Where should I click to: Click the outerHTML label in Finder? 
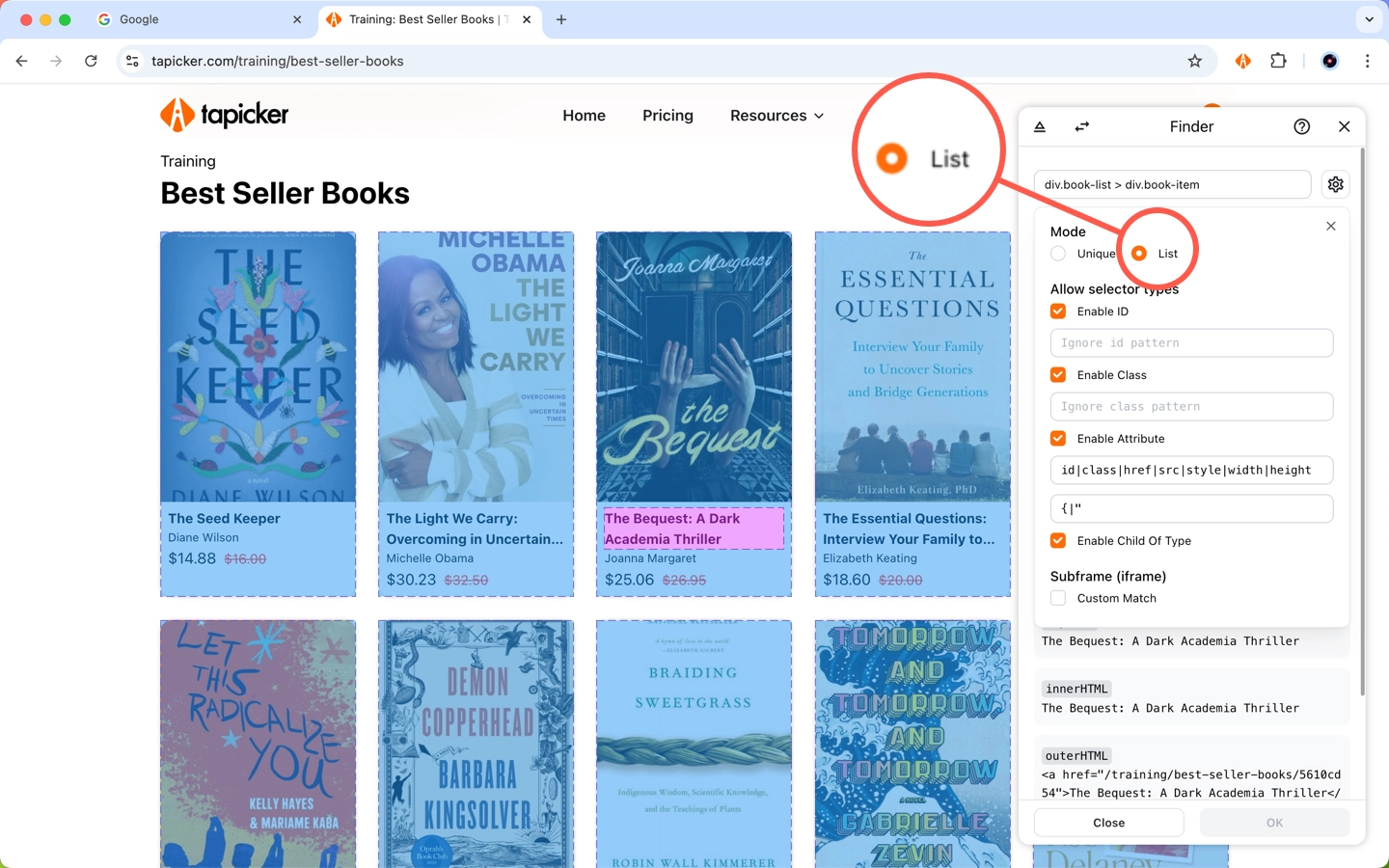[x=1076, y=755]
